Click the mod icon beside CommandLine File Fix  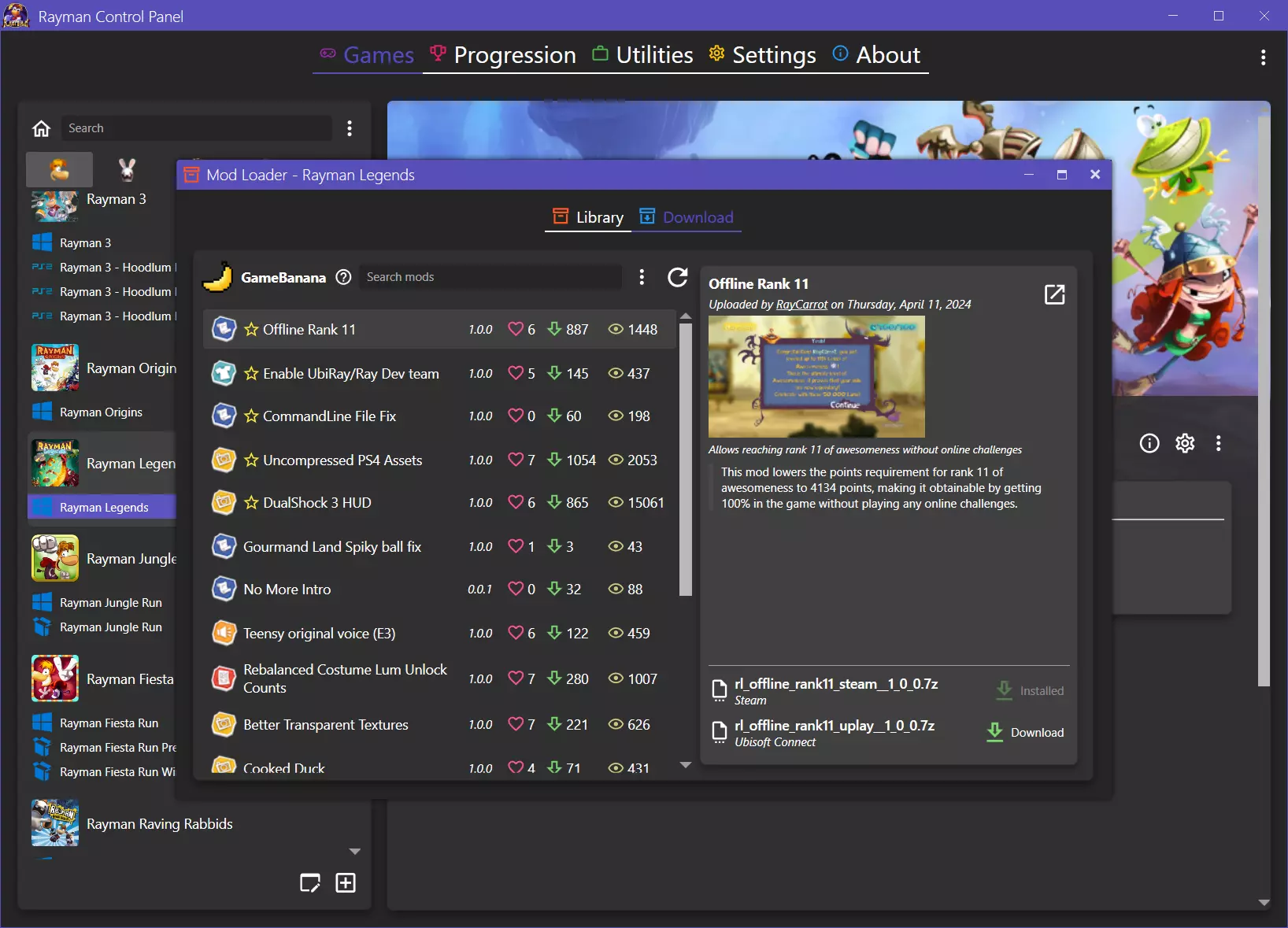[224, 416]
